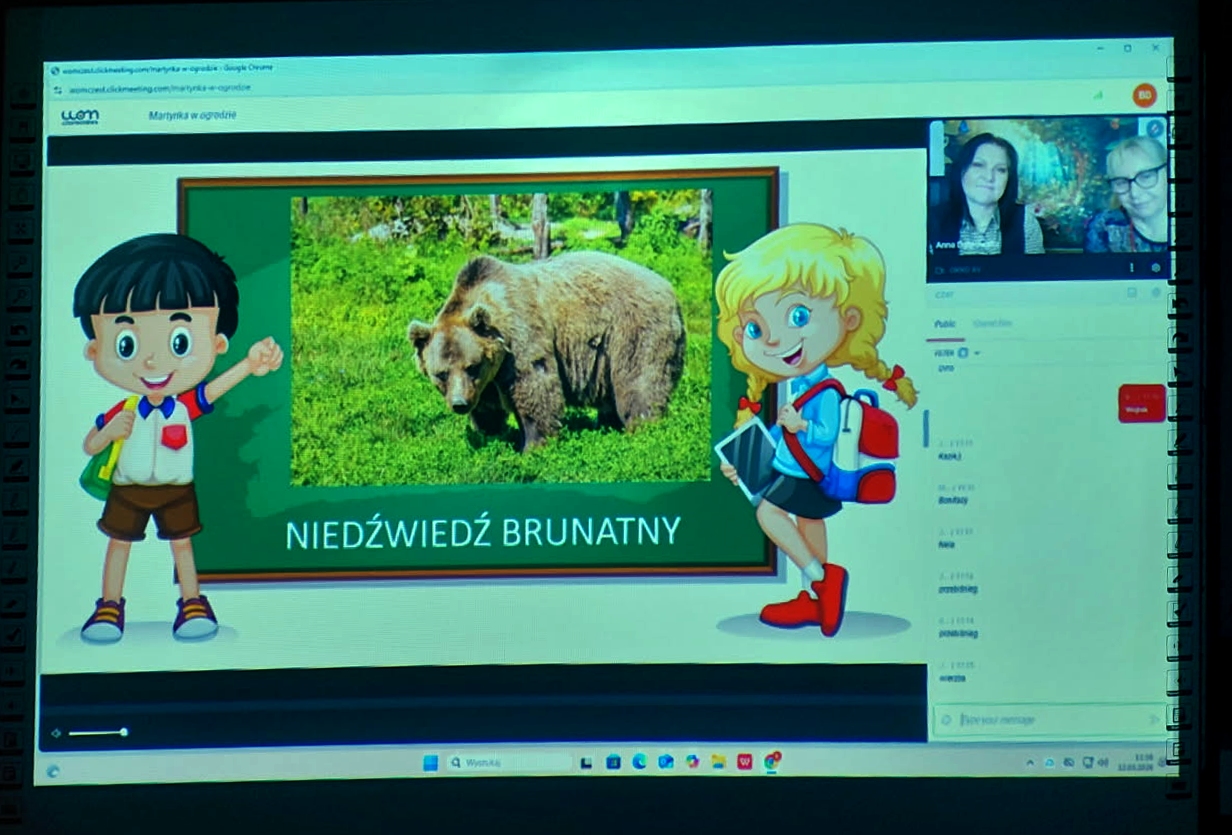Open the Windows Start menu
Image resolution: width=1232 pixels, height=835 pixels.
tap(430, 763)
